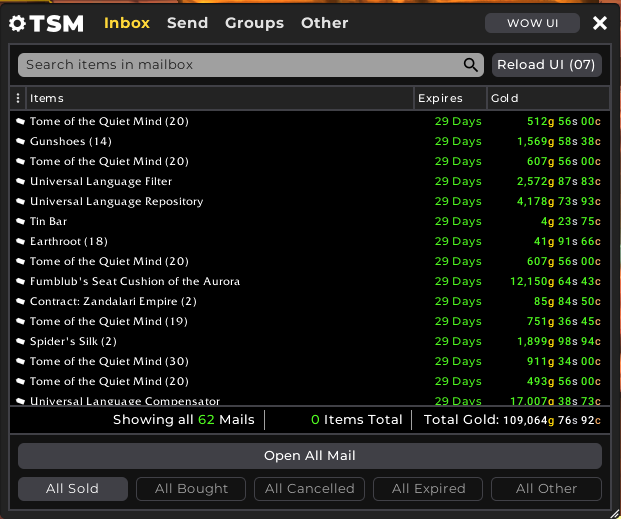
Task: Click mail icon next to Tin Bar
Action: [x=20, y=222]
